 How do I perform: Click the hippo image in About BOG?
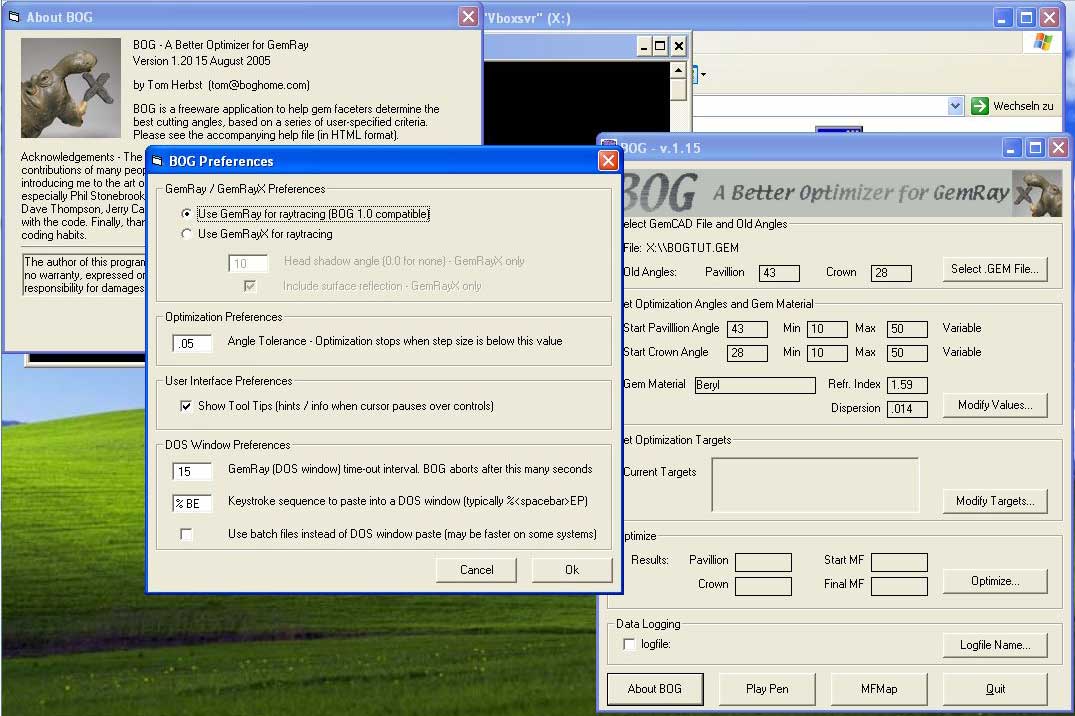click(71, 88)
